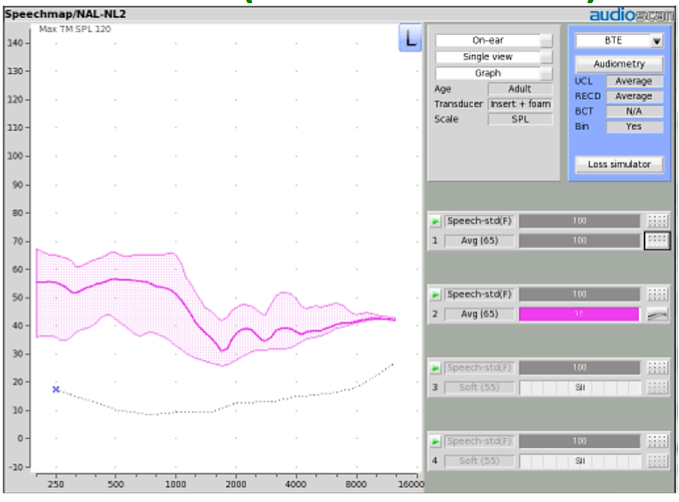Select test 2 Speech-std(F) stimulus
679x502 pixels.
click(x=479, y=295)
